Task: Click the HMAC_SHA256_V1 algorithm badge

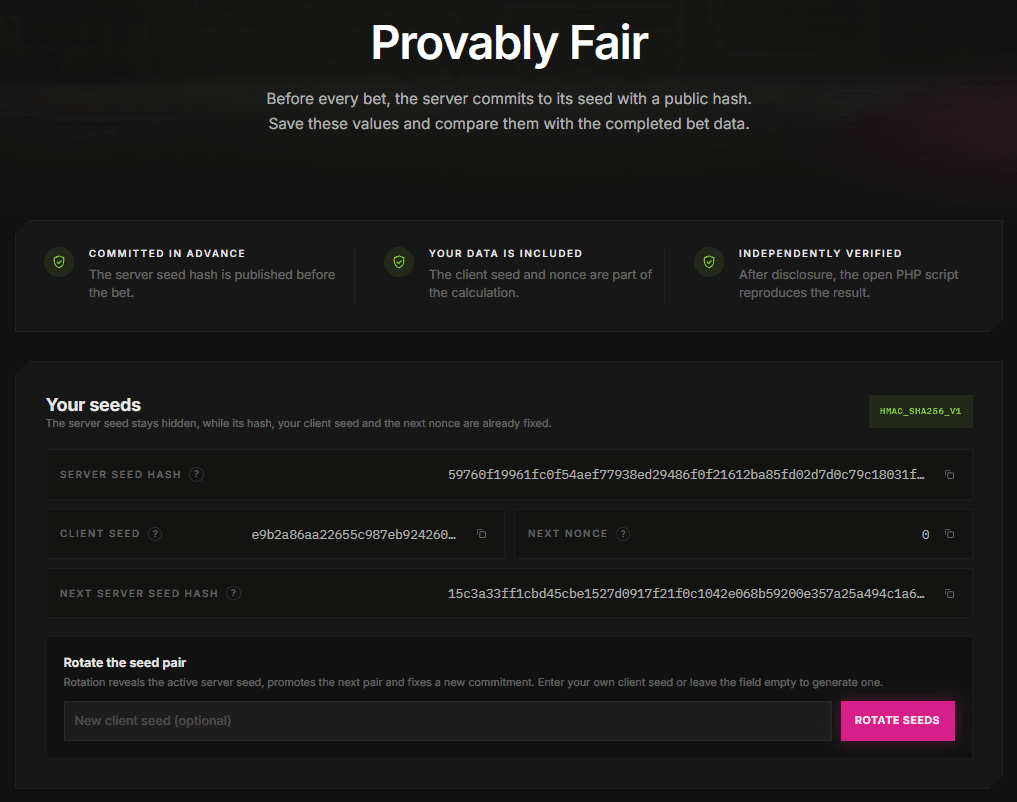Action: coord(920,411)
